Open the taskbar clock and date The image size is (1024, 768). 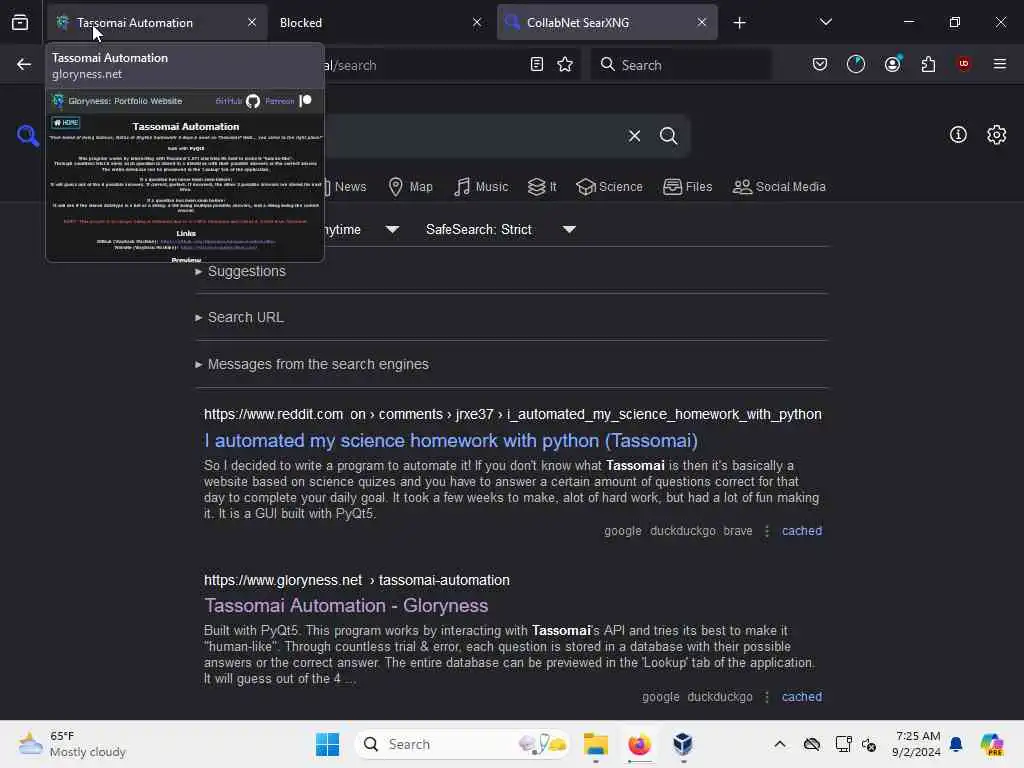(917, 744)
